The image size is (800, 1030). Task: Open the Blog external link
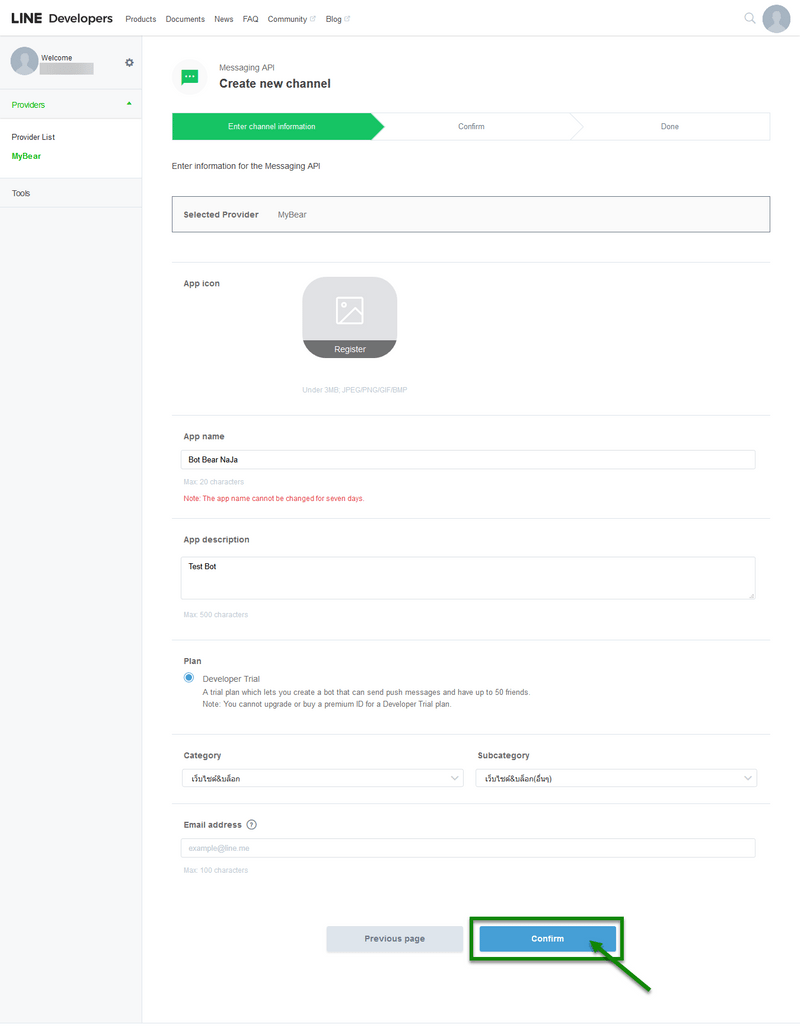(338, 19)
